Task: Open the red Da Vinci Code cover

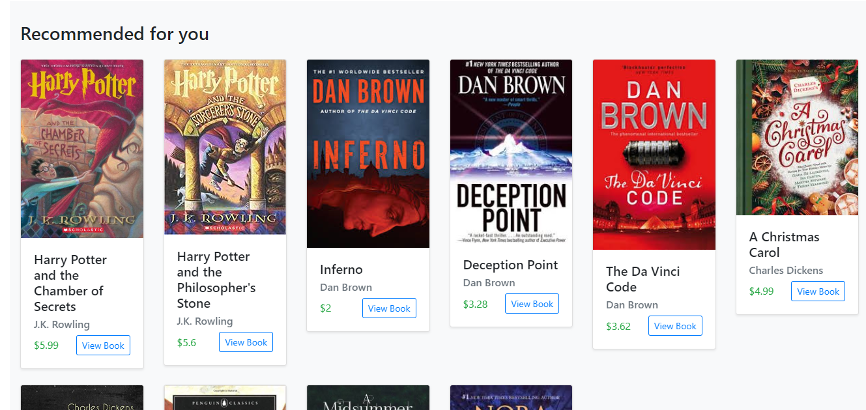Action: click(654, 155)
